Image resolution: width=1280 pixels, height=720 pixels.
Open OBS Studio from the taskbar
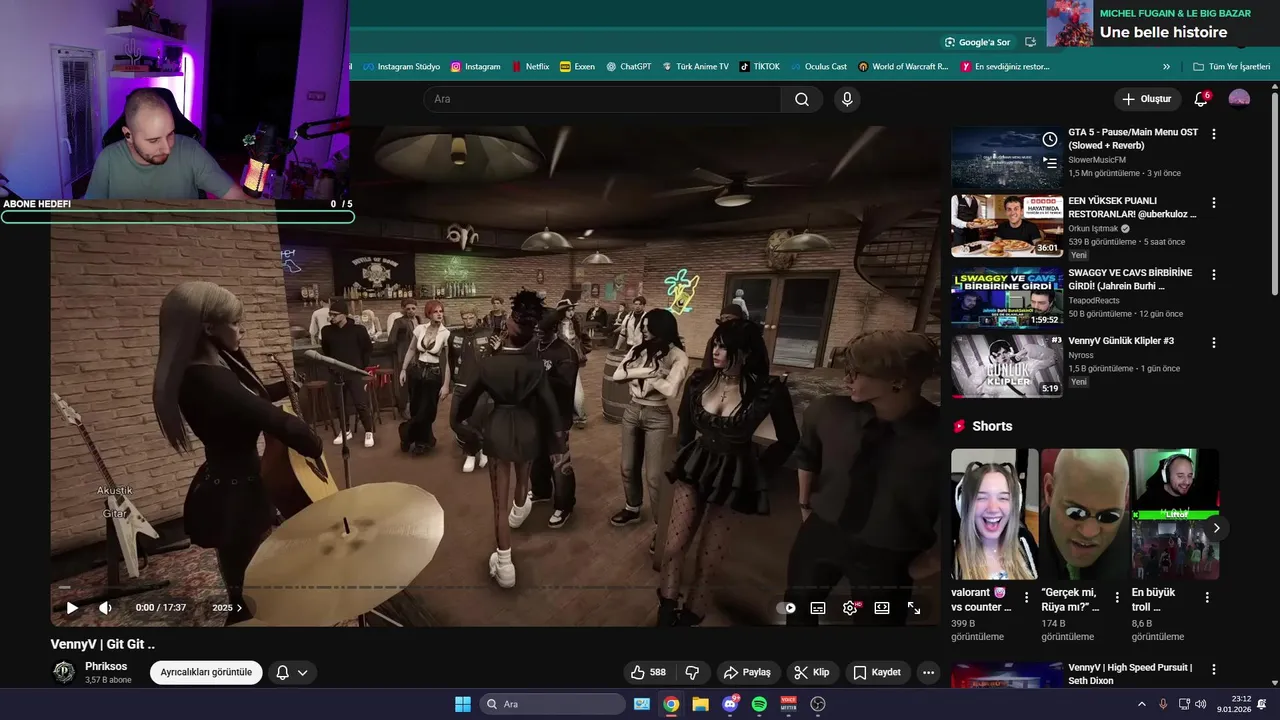[x=818, y=704]
